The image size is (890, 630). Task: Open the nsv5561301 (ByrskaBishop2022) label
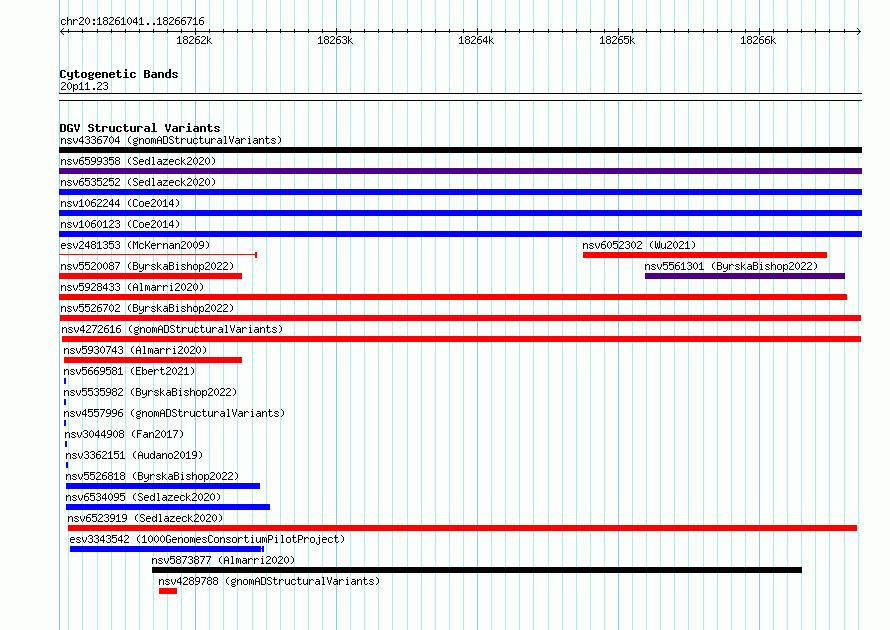tap(731, 266)
